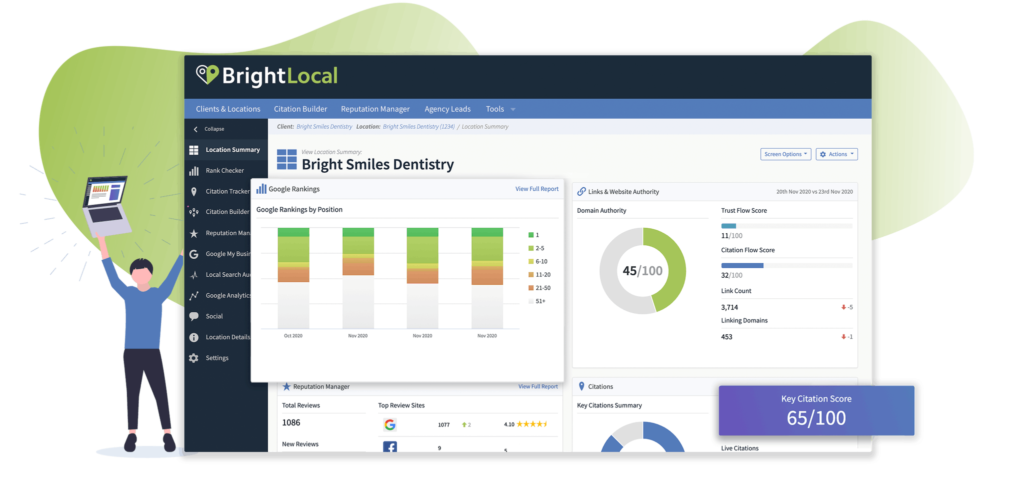Screen dimensions: 1024x478
Task: Click the Total Reviews value 1086
Action: click(x=291, y=422)
